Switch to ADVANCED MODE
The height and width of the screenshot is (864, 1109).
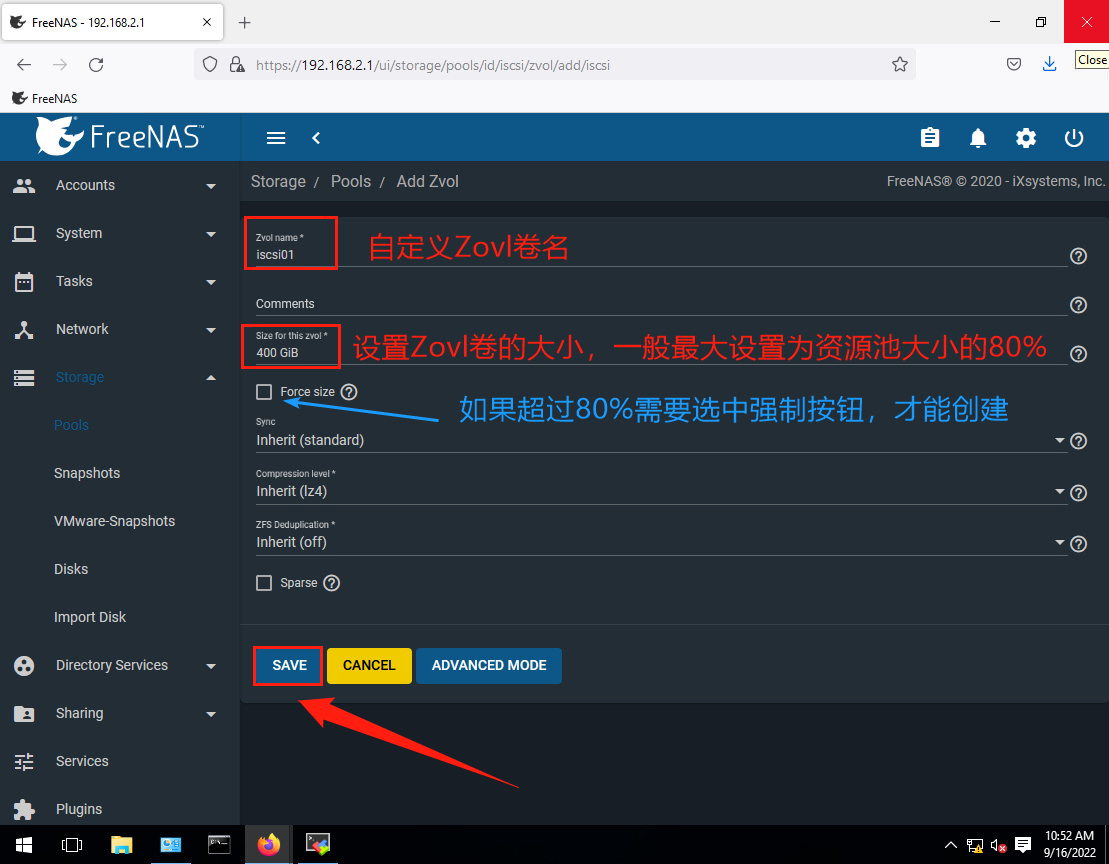[x=489, y=665]
